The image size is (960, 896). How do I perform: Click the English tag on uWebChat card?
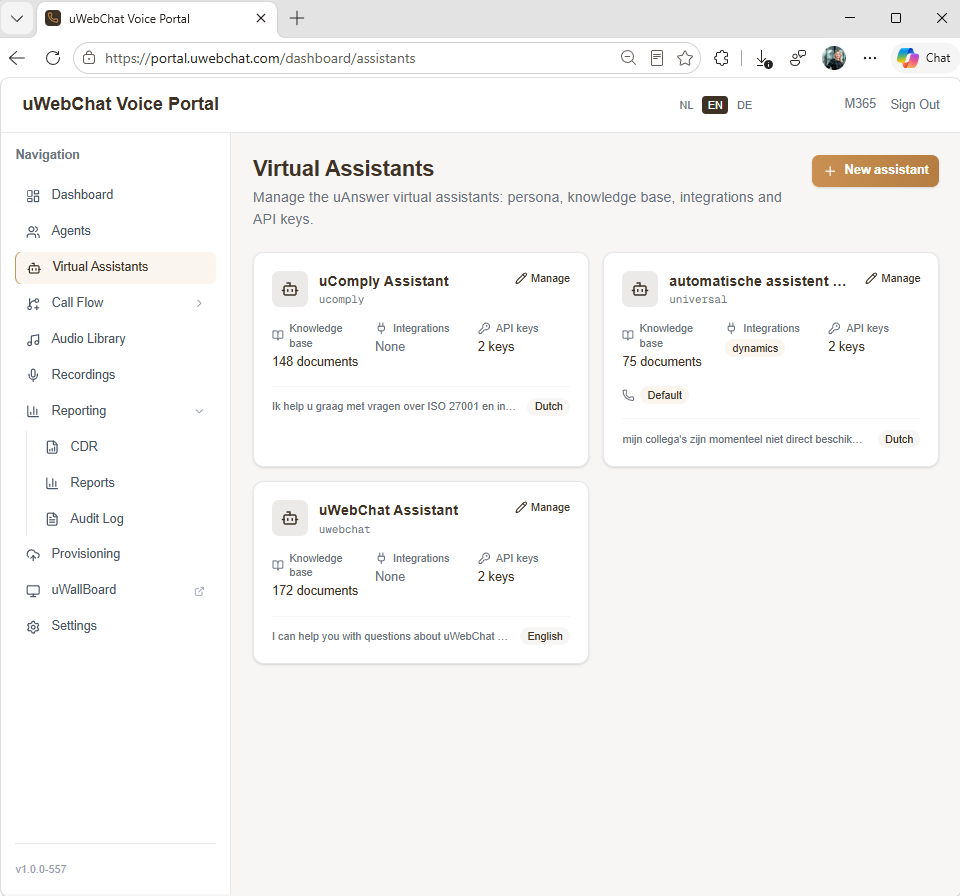[x=545, y=636]
